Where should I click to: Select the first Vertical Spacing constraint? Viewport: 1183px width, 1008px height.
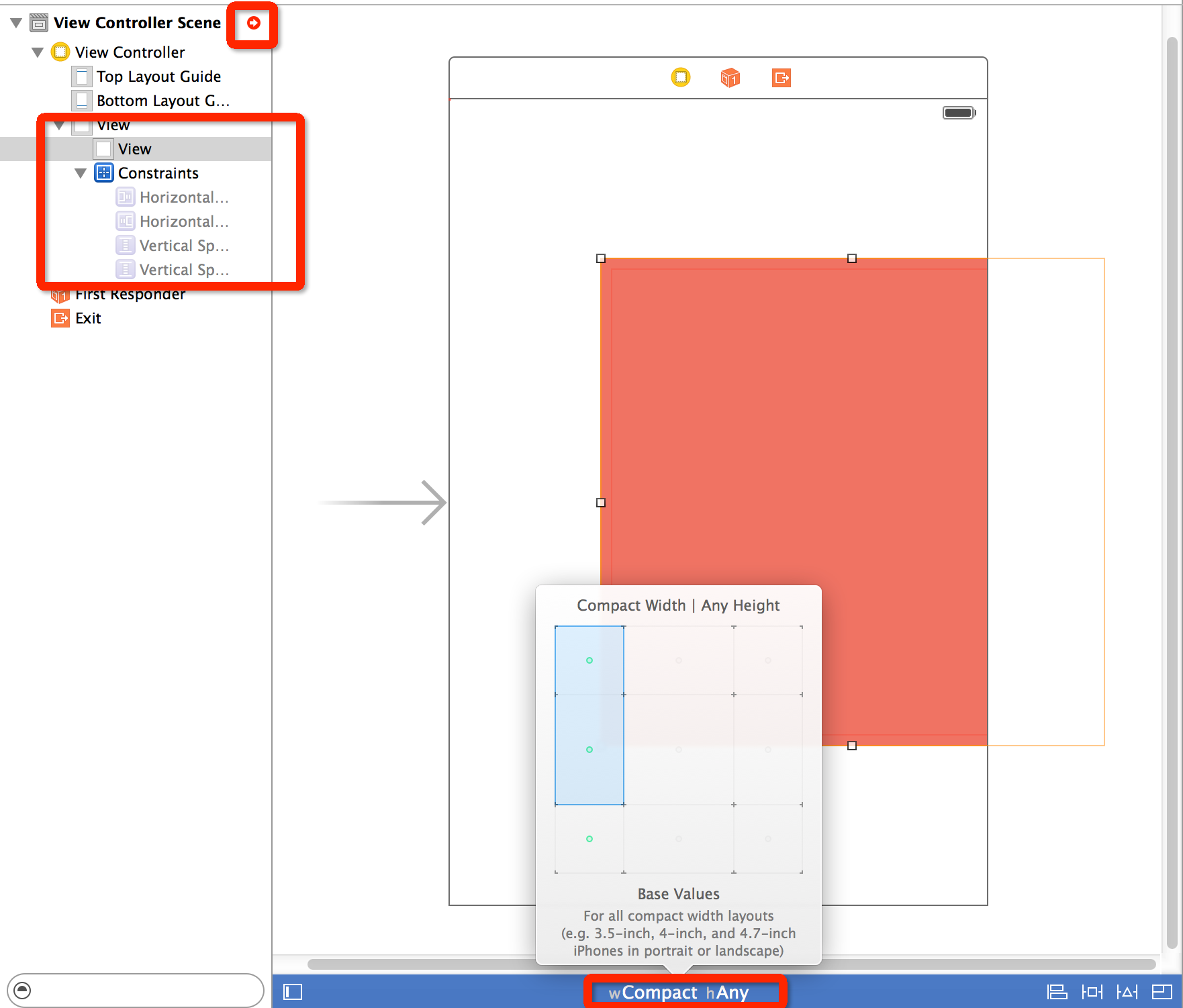[184, 245]
